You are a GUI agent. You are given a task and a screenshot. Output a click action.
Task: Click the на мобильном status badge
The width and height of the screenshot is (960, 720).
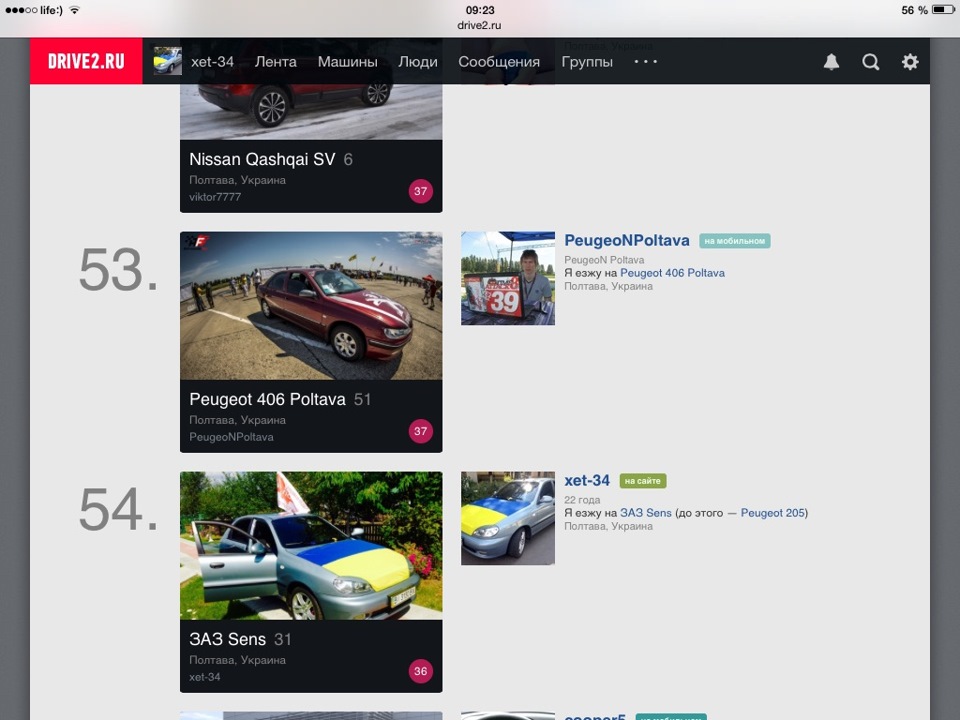click(x=735, y=241)
